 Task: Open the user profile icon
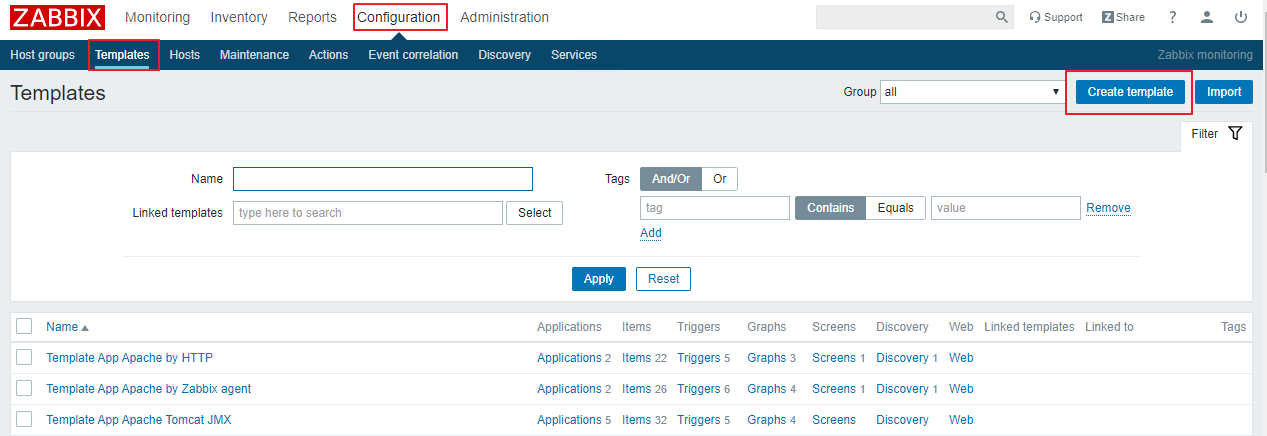[1208, 17]
